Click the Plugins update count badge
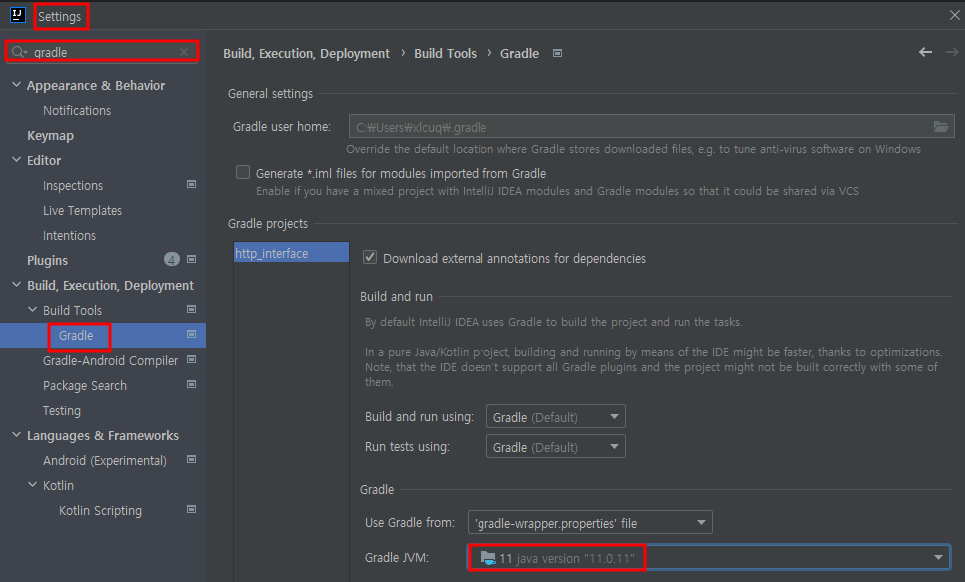This screenshot has width=965, height=582. (172, 260)
